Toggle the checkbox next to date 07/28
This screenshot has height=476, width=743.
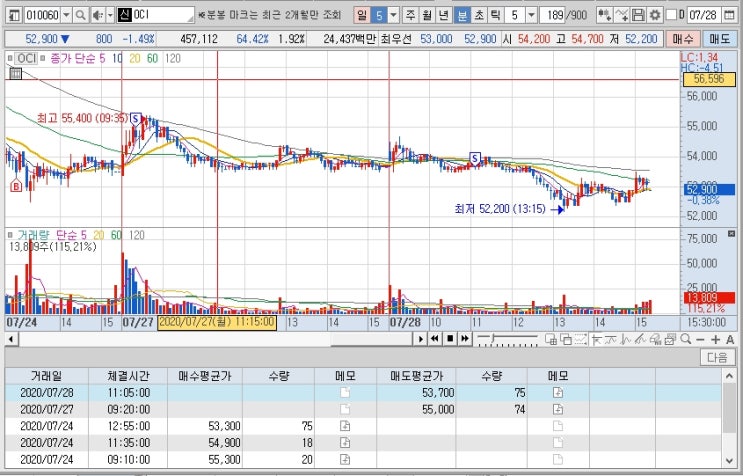[671, 15]
